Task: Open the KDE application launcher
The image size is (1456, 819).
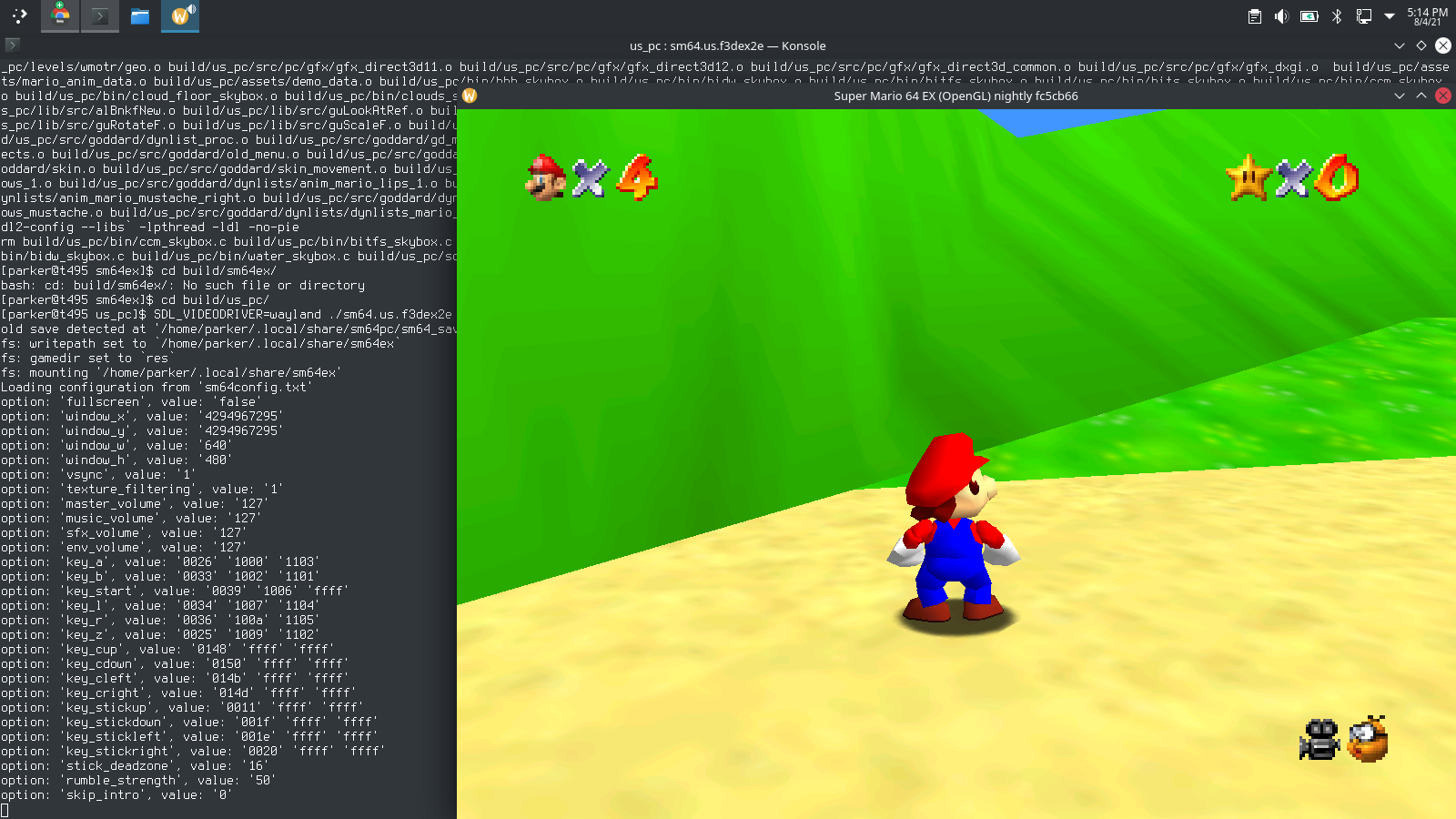Action: (x=17, y=15)
